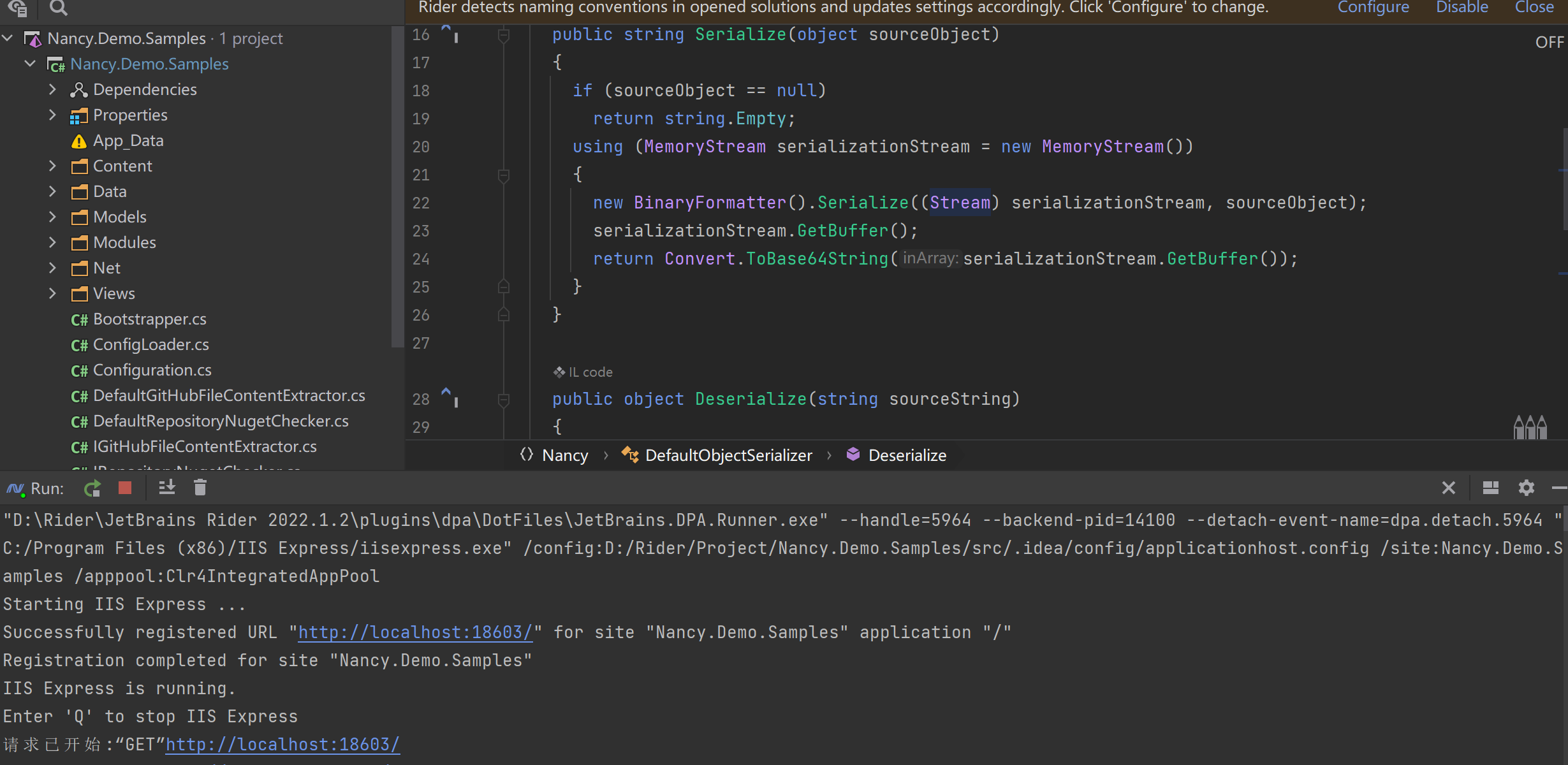This screenshot has height=765, width=1568.
Task: Open ConfigLoader.cs file
Action: pyautogui.click(x=150, y=344)
